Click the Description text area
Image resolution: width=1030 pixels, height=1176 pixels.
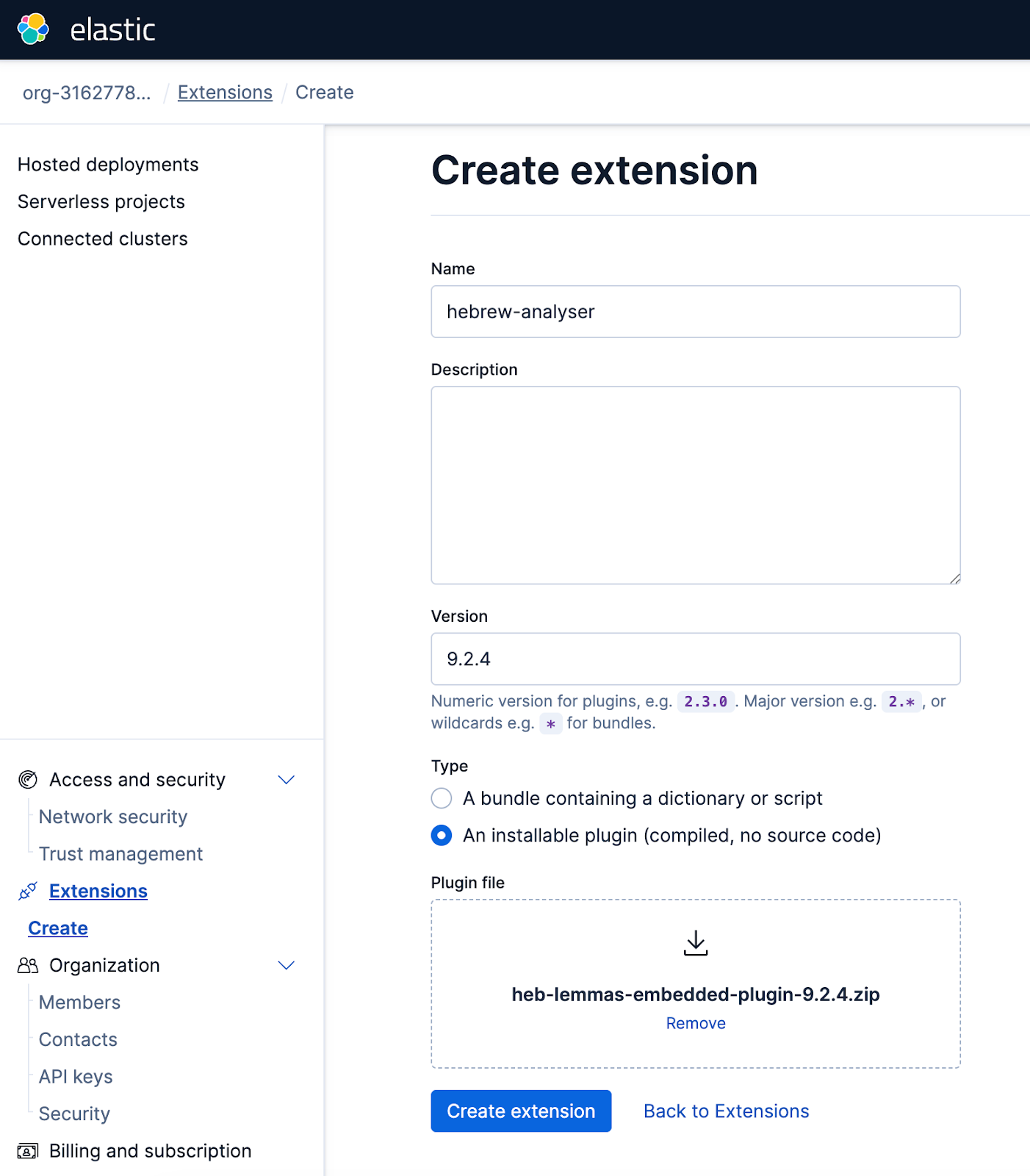696,485
